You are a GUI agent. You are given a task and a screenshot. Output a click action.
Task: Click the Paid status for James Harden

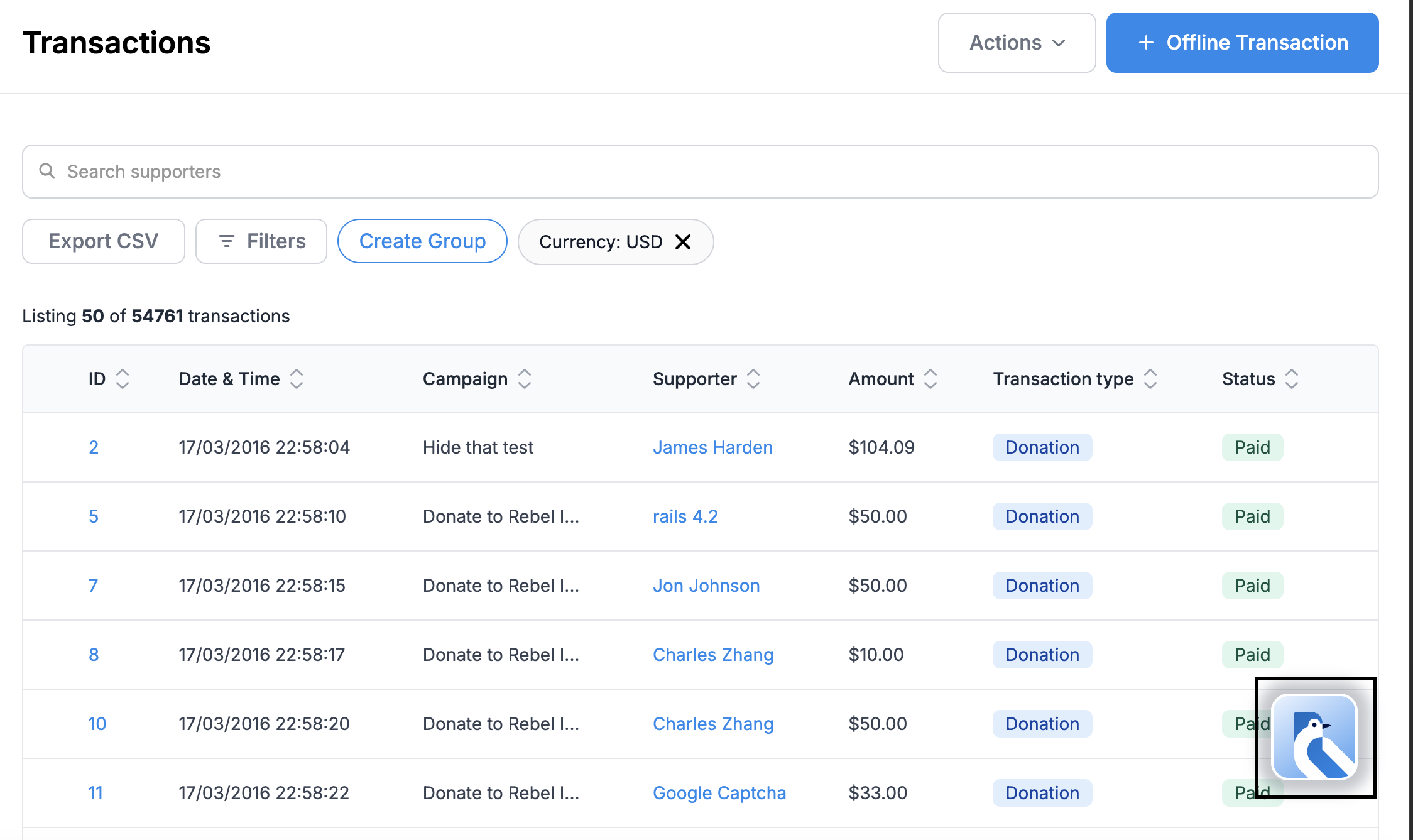(1252, 447)
